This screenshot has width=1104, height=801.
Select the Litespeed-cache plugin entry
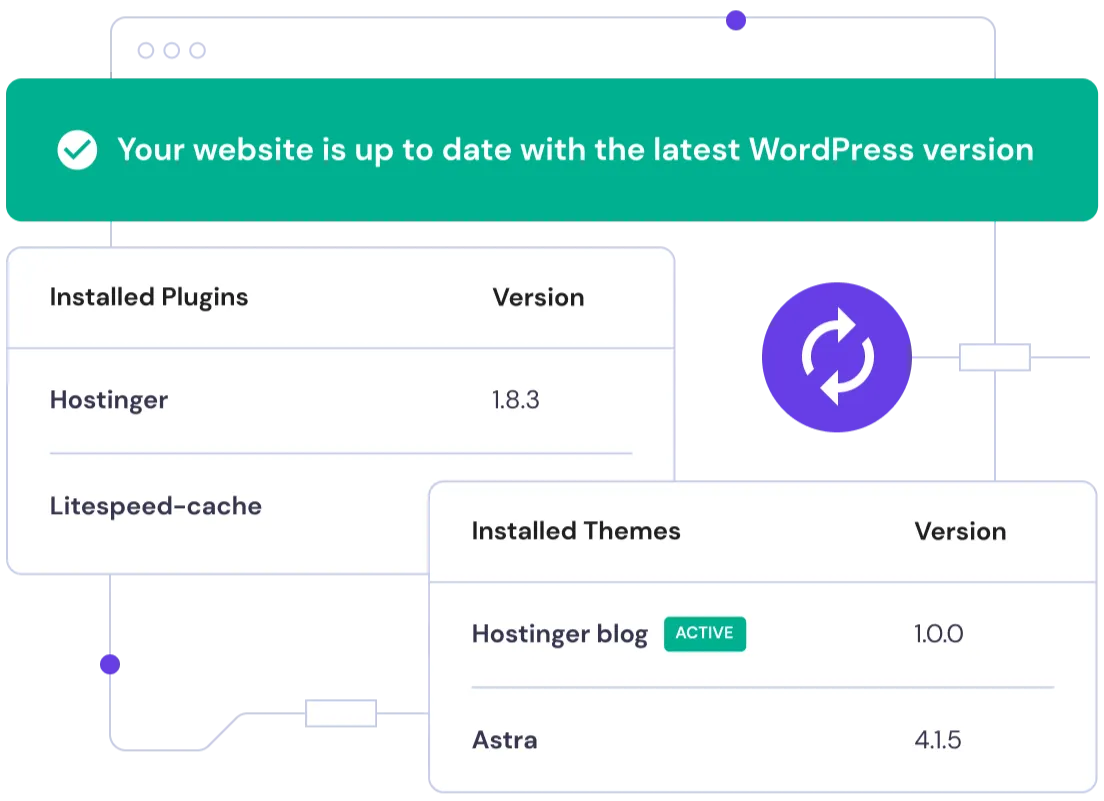[x=156, y=506]
